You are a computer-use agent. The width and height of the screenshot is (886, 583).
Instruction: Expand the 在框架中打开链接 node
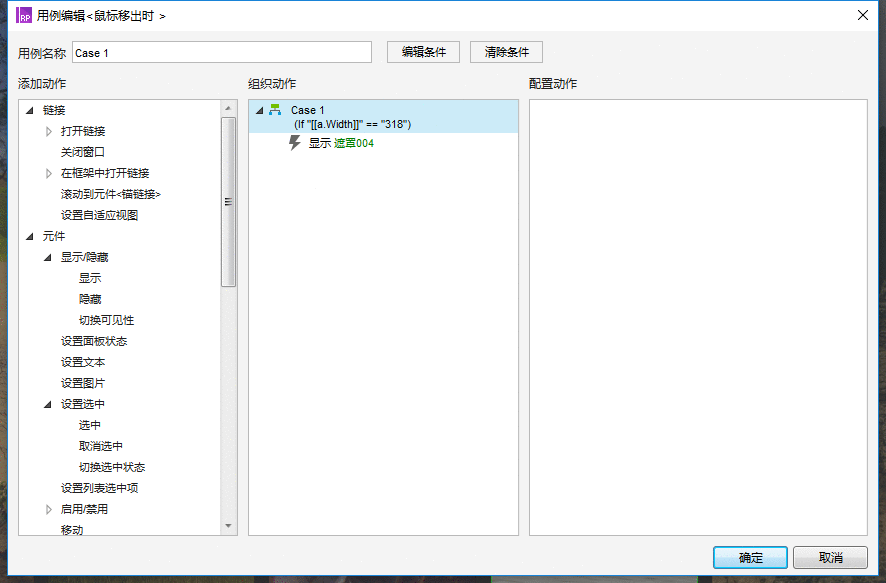49,173
